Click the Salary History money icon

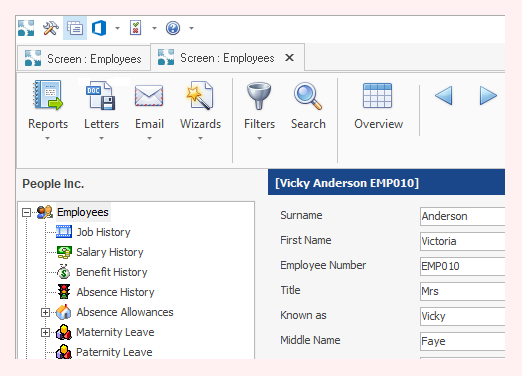pyautogui.click(x=64, y=252)
